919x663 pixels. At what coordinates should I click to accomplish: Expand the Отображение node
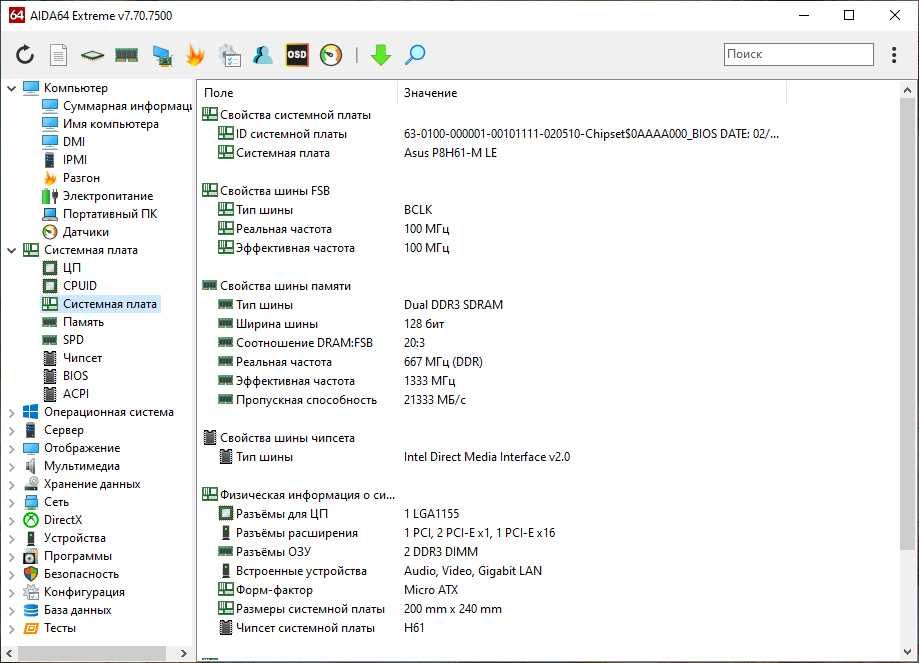point(11,449)
